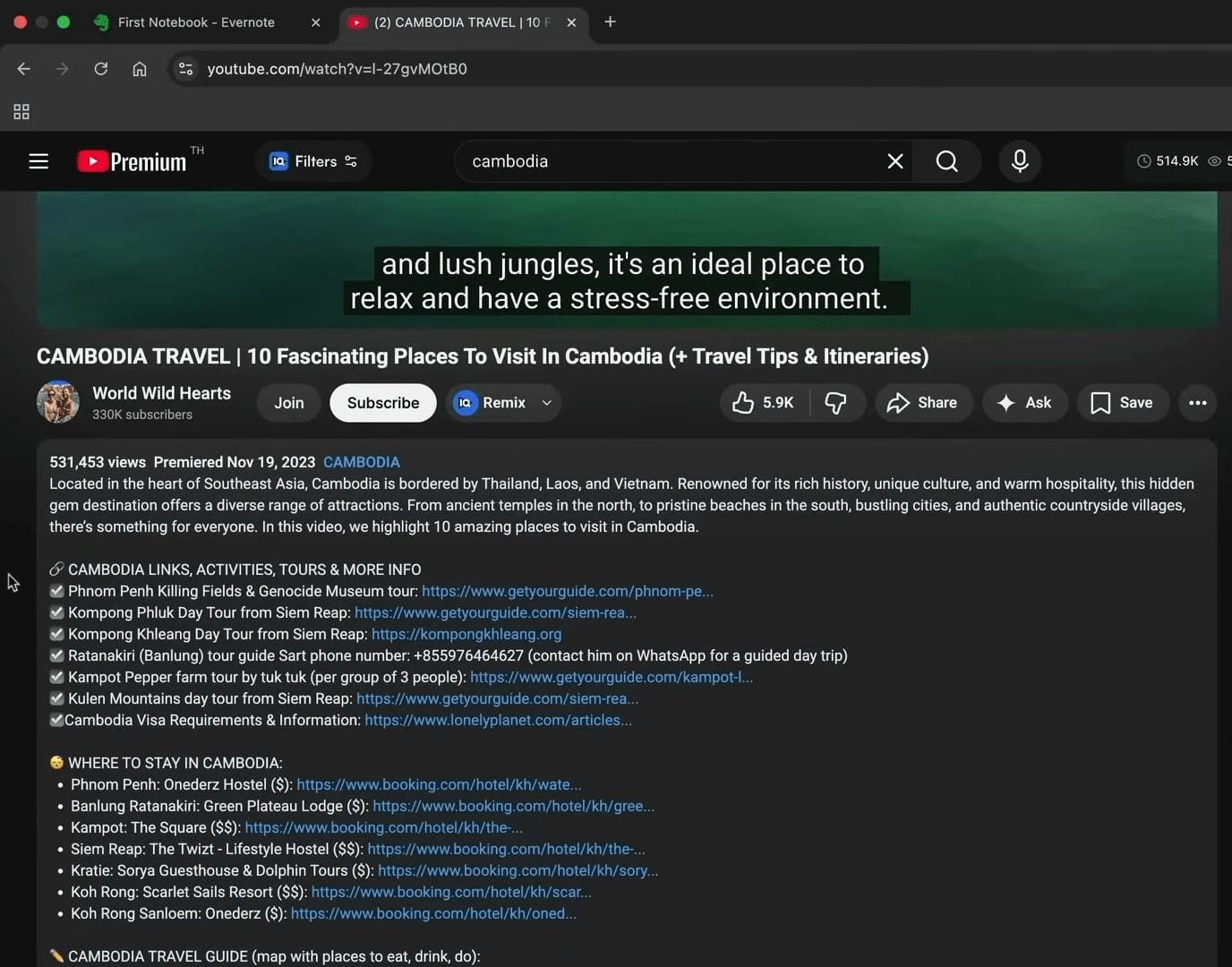The height and width of the screenshot is (967, 1232).
Task: Open the Filters toggle in header
Action: (x=313, y=161)
